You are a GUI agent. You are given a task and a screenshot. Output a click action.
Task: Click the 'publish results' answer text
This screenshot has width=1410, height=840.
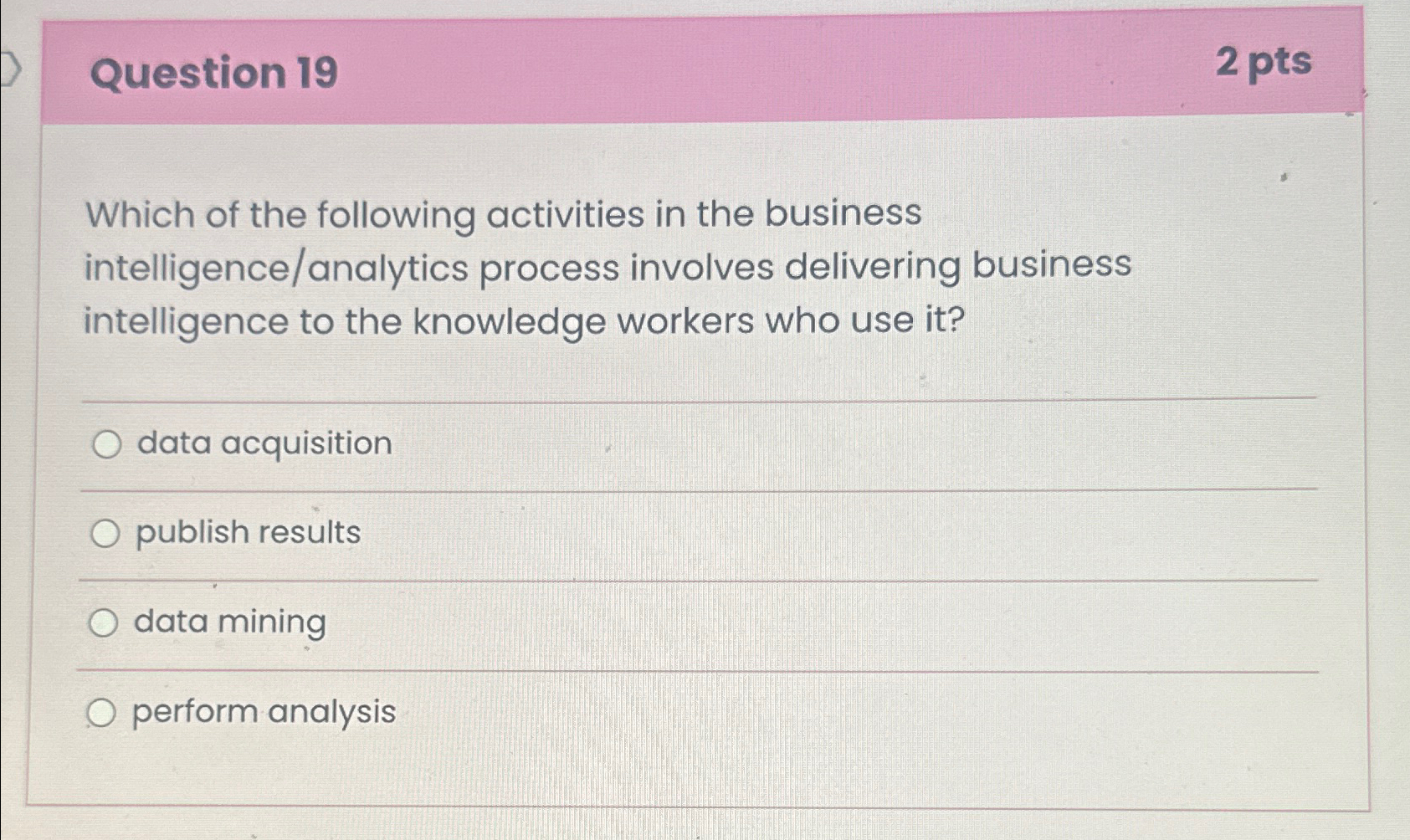(247, 533)
